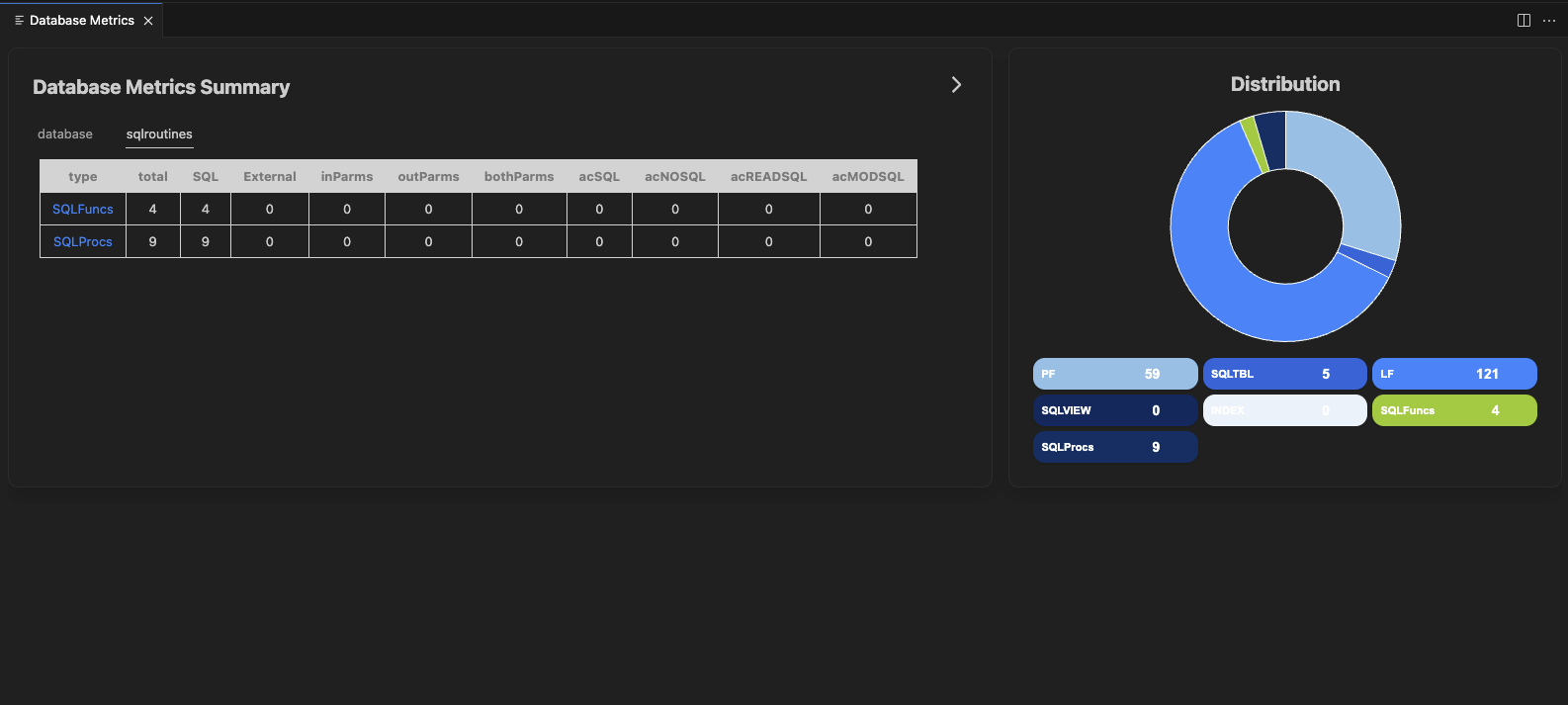Image resolution: width=1568 pixels, height=705 pixels.
Task: Toggle the PF legend item
Action: [1114, 374]
